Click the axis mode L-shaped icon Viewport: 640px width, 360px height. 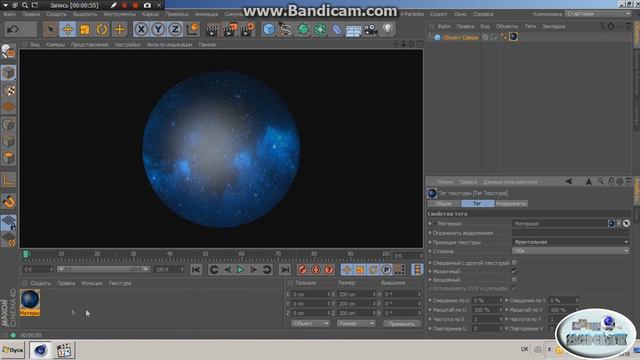pos(9,180)
